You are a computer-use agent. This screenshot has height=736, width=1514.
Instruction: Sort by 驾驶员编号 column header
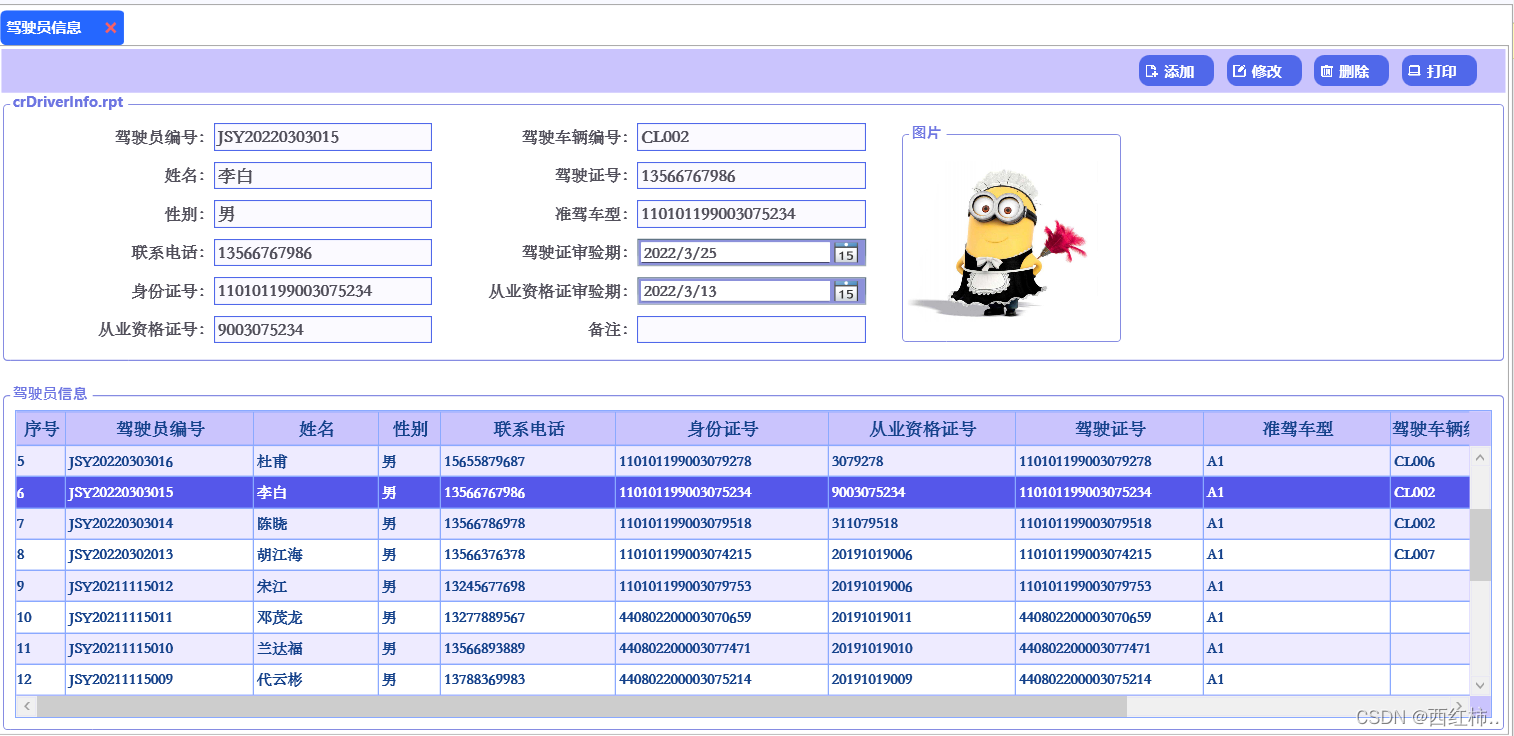pyautogui.click(x=160, y=429)
